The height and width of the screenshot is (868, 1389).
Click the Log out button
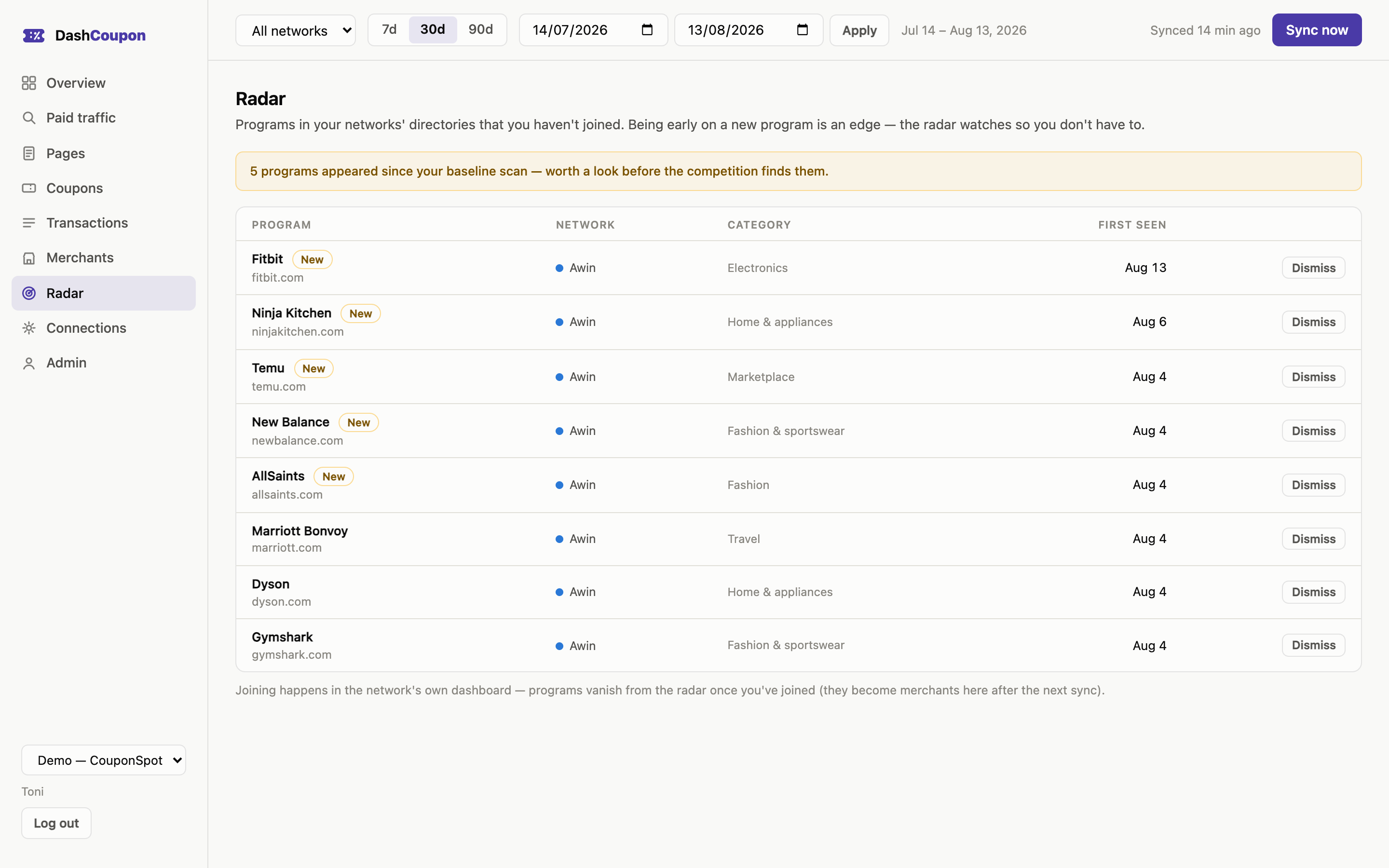[56, 823]
